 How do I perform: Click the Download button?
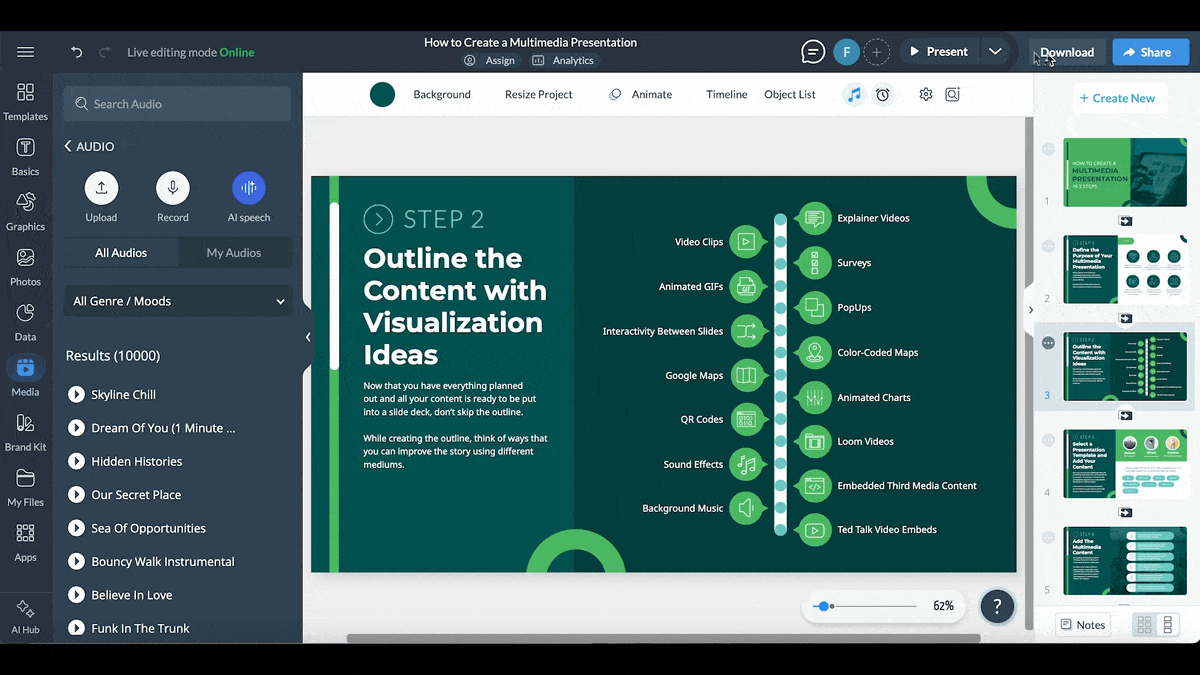tap(1067, 52)
